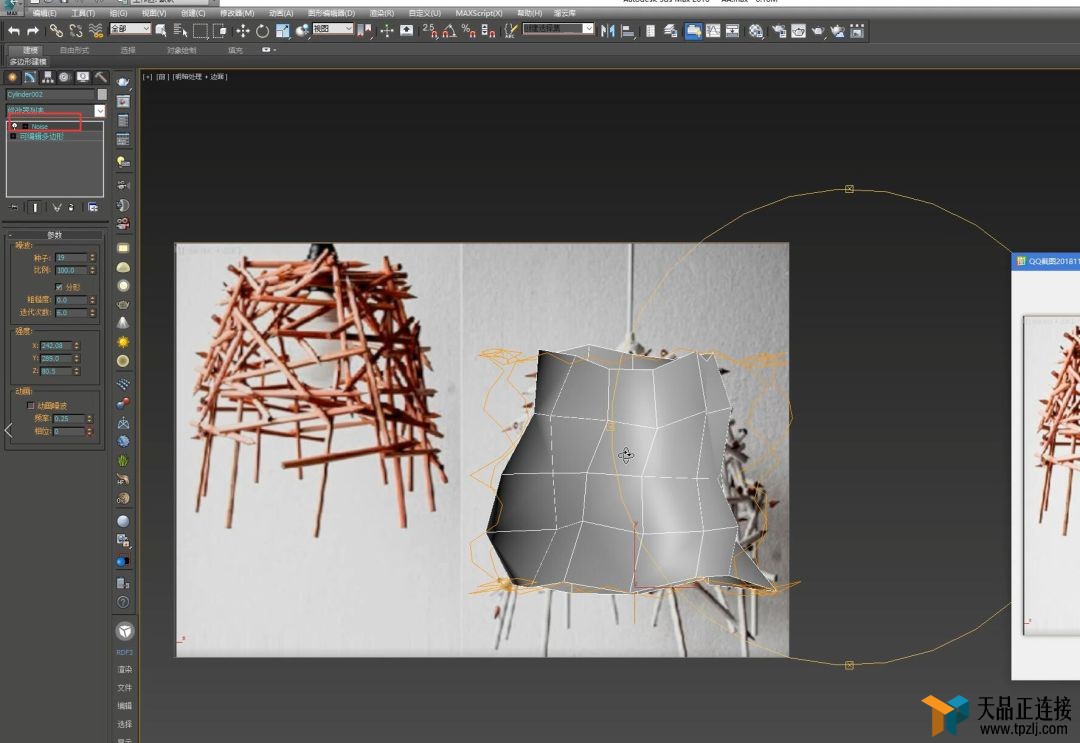Activate the Select and Move tool
Screen dimensions: 1080x743
pos(242,30)
